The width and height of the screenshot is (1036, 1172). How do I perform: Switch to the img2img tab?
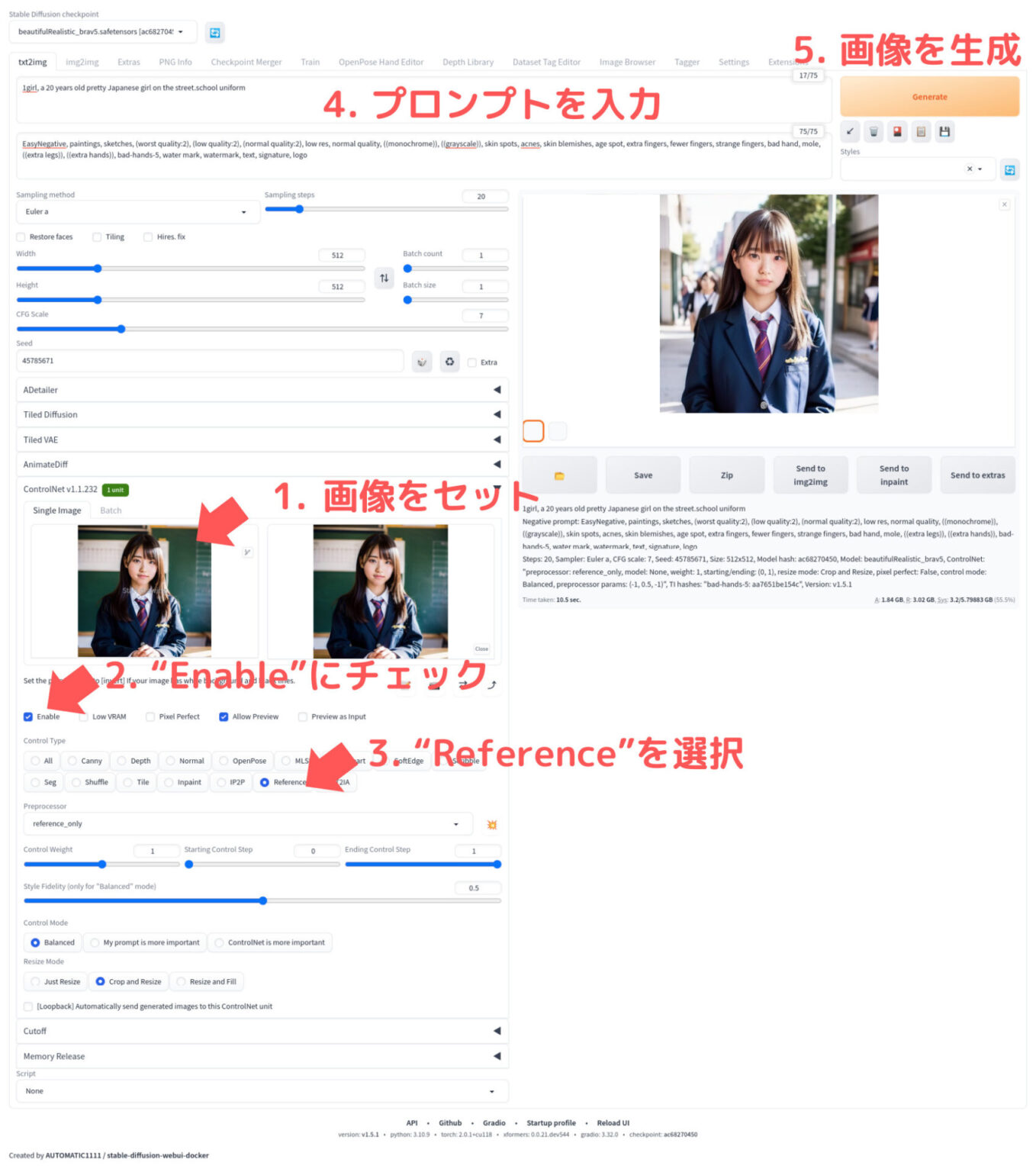pyautogui.click(x=82, y=62)
